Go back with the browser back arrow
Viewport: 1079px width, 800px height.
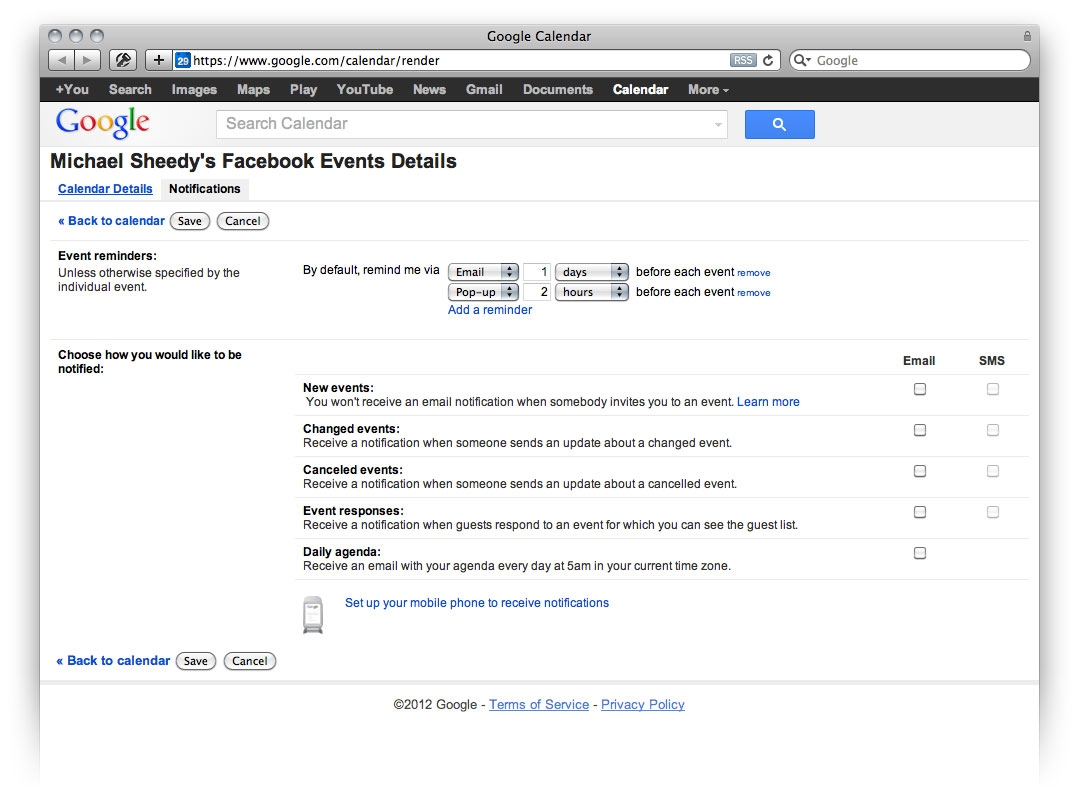pos(62,61)
